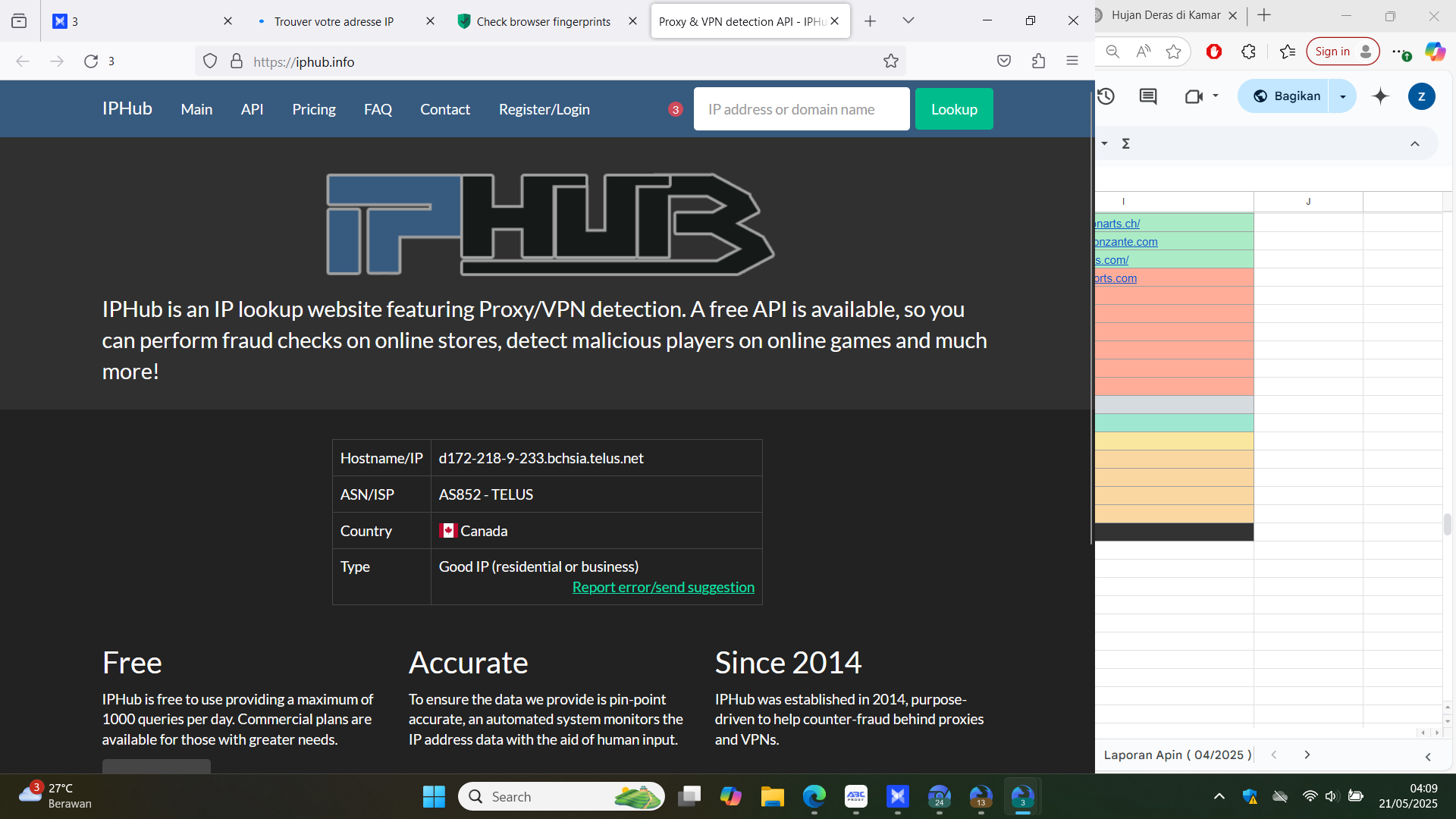The image size is (1456, 819).
Task: Collapse the Sheets side panel arrow
Action: (1428, 757)
